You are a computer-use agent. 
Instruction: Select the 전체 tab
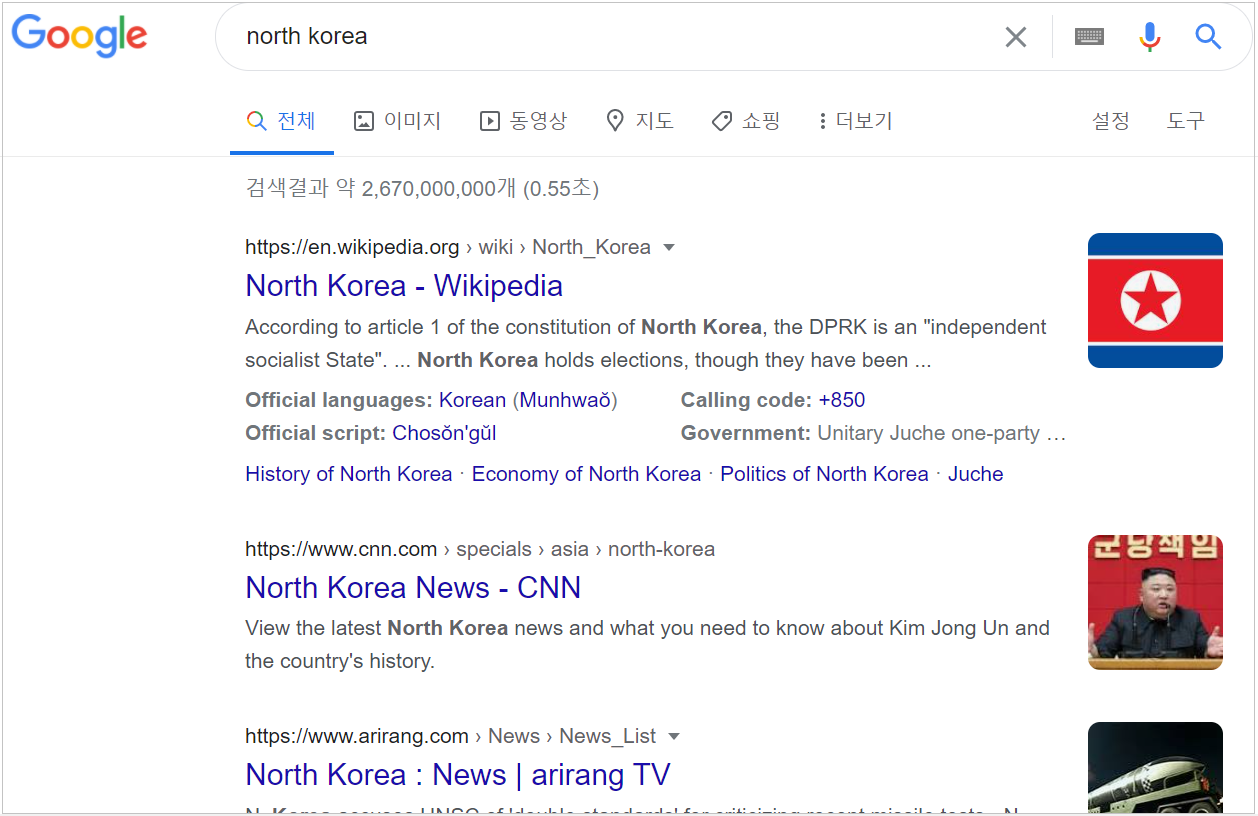pyautogui.click(x=281, y=121)
